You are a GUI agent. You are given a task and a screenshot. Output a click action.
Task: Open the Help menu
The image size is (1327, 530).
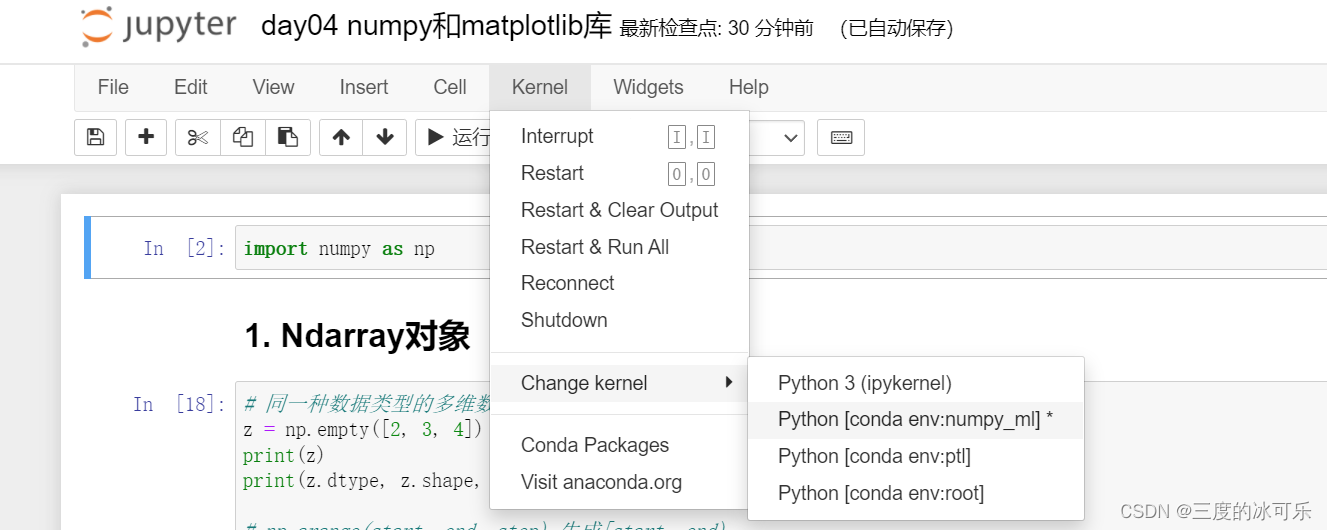748,87
